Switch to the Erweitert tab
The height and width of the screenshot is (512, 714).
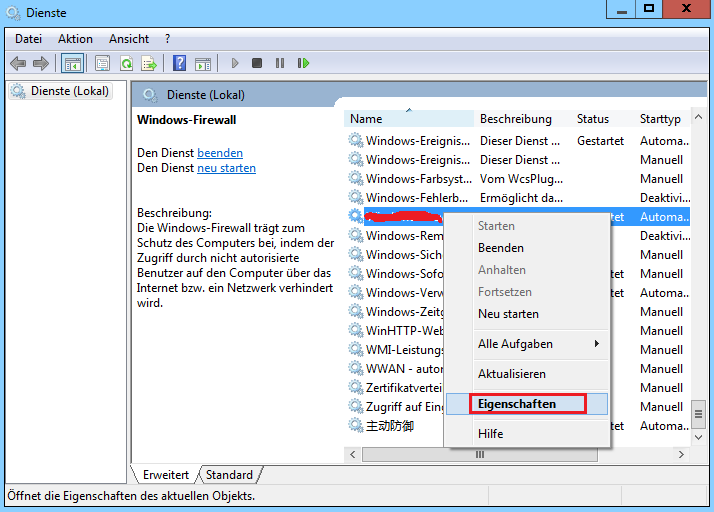point(166,475)
